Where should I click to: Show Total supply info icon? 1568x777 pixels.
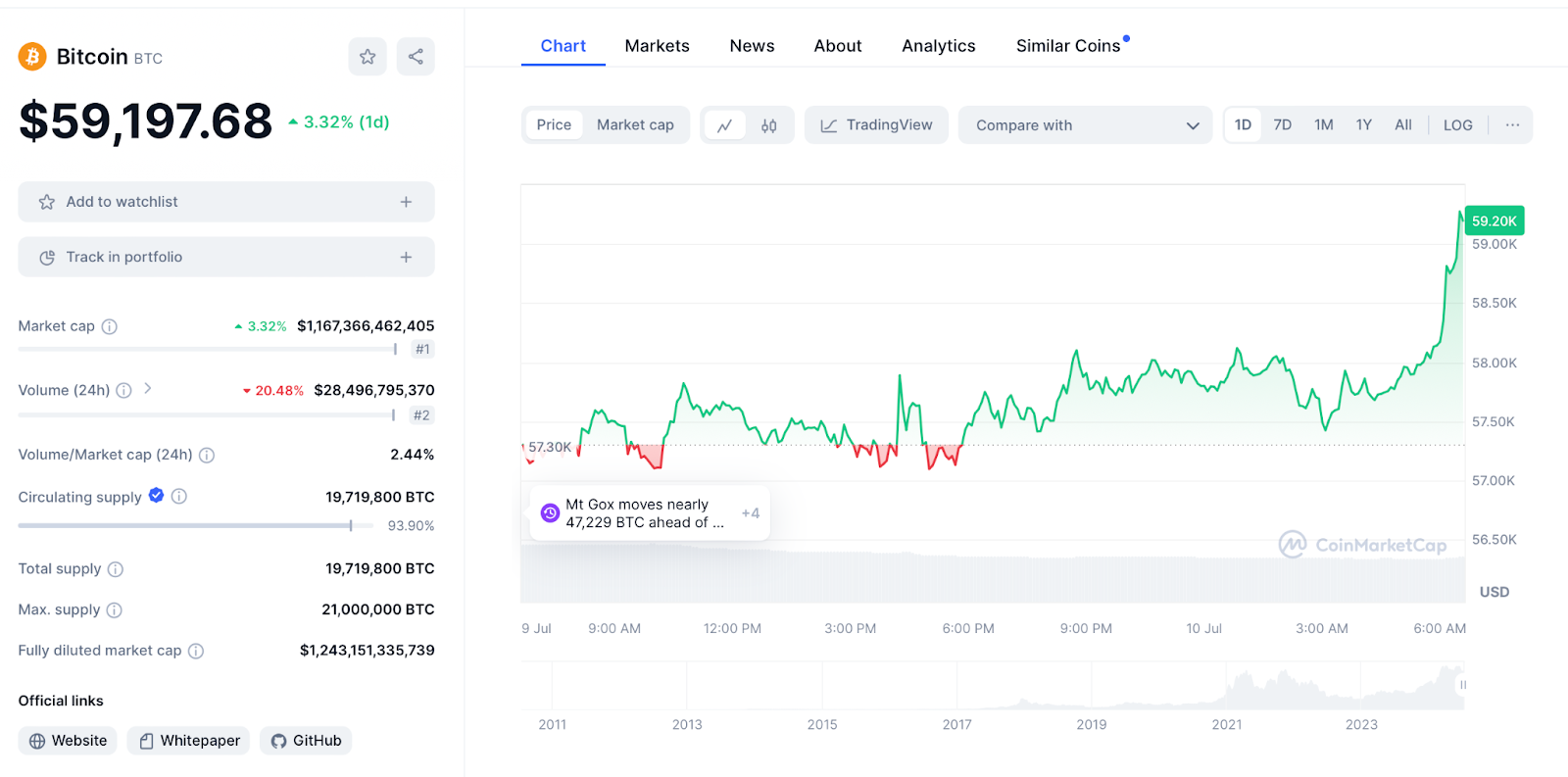click(116, 569)
